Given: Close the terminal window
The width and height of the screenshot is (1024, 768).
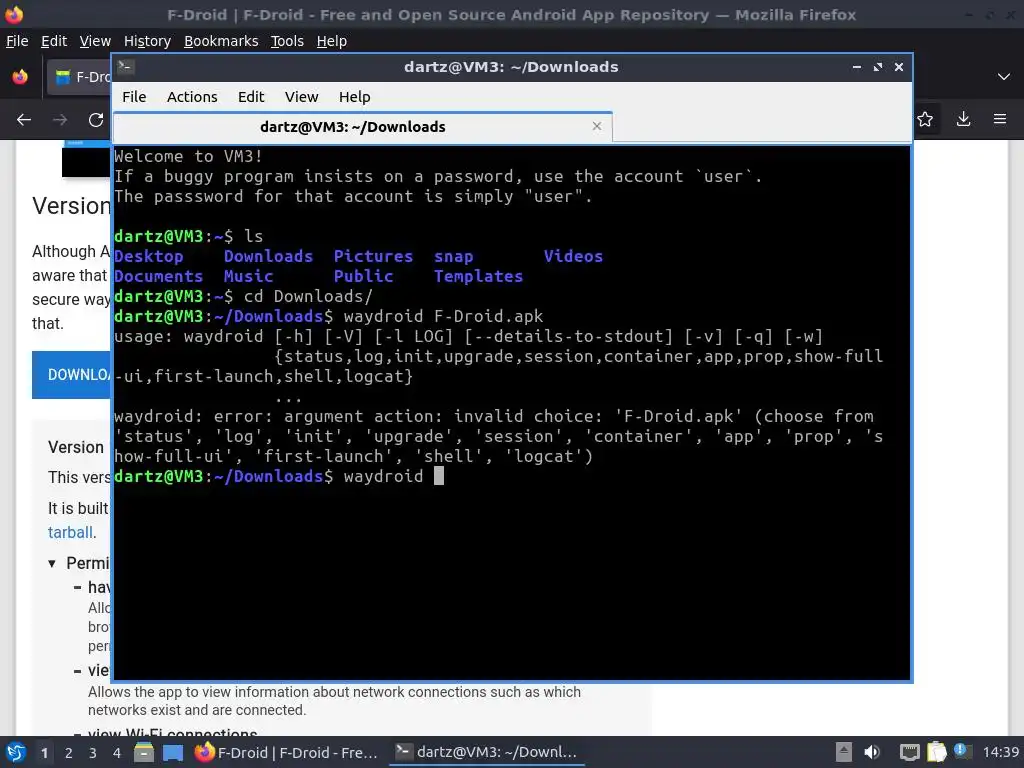Looking at the screenshot, I should coord(899,67).
